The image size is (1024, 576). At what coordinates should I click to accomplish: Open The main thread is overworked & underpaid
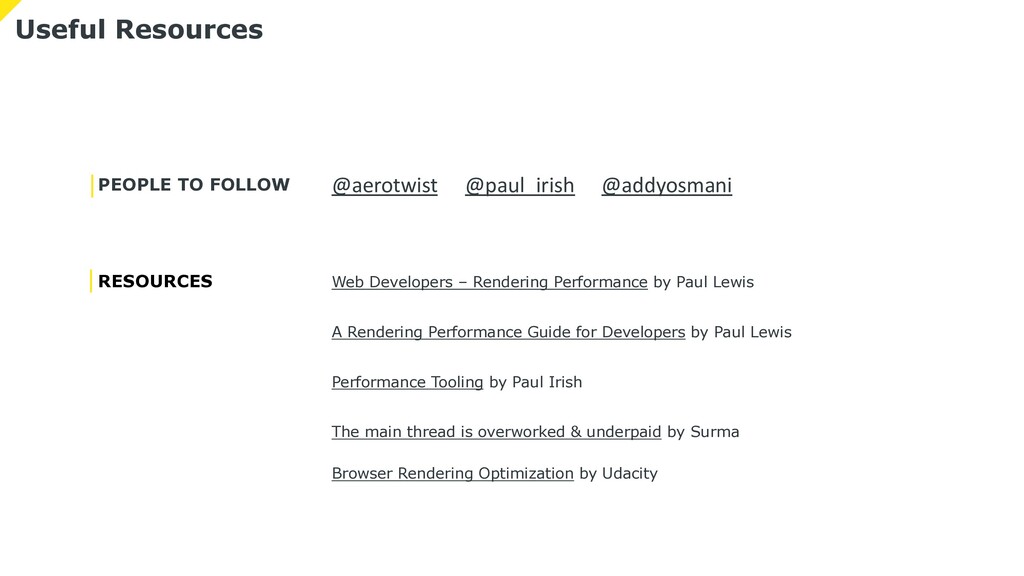tap(496, 432)
